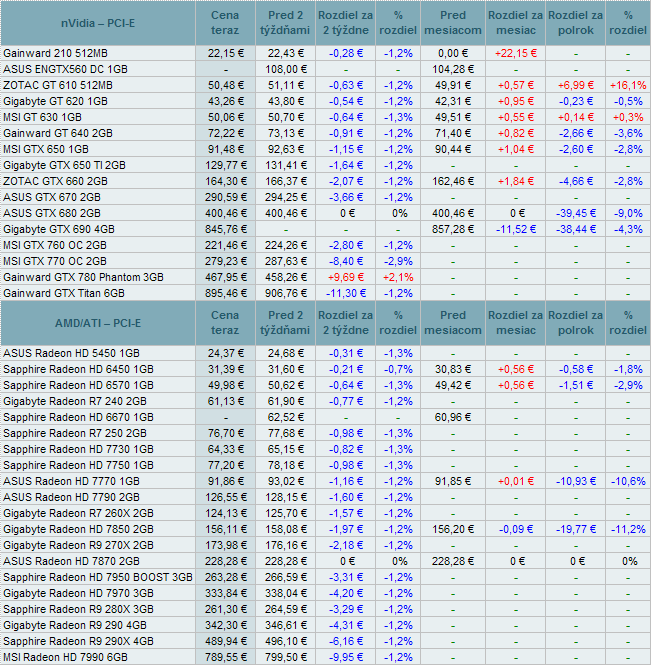
Task: Click the 'nVidia – PCI-E' table header
Action: [x=98, y=23]
